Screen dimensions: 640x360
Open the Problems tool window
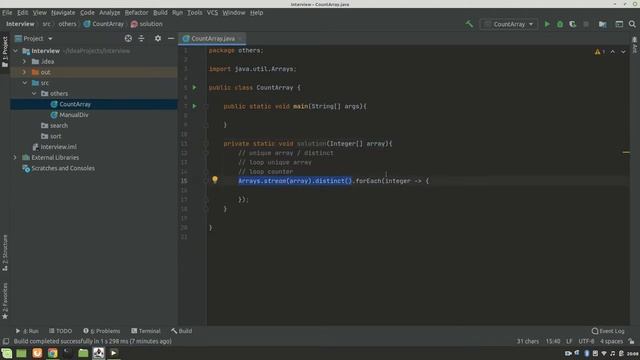[102, 331]
